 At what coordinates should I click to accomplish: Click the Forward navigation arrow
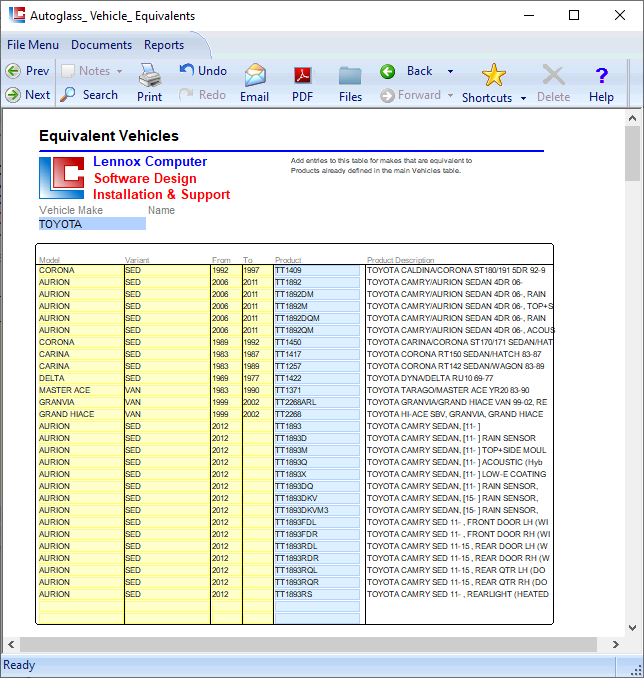coord(410,95)
